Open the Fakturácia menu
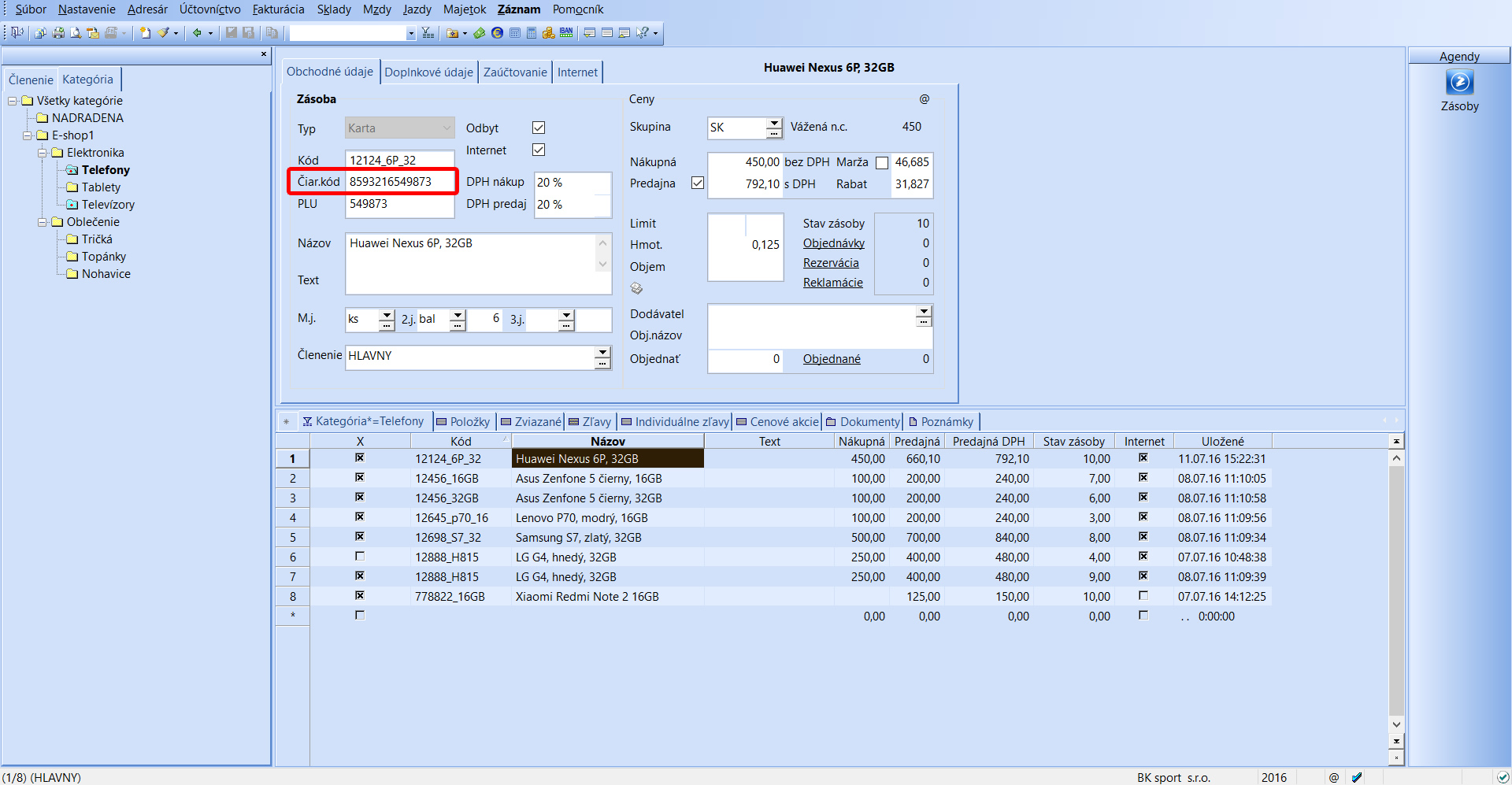 pos(278,9)
